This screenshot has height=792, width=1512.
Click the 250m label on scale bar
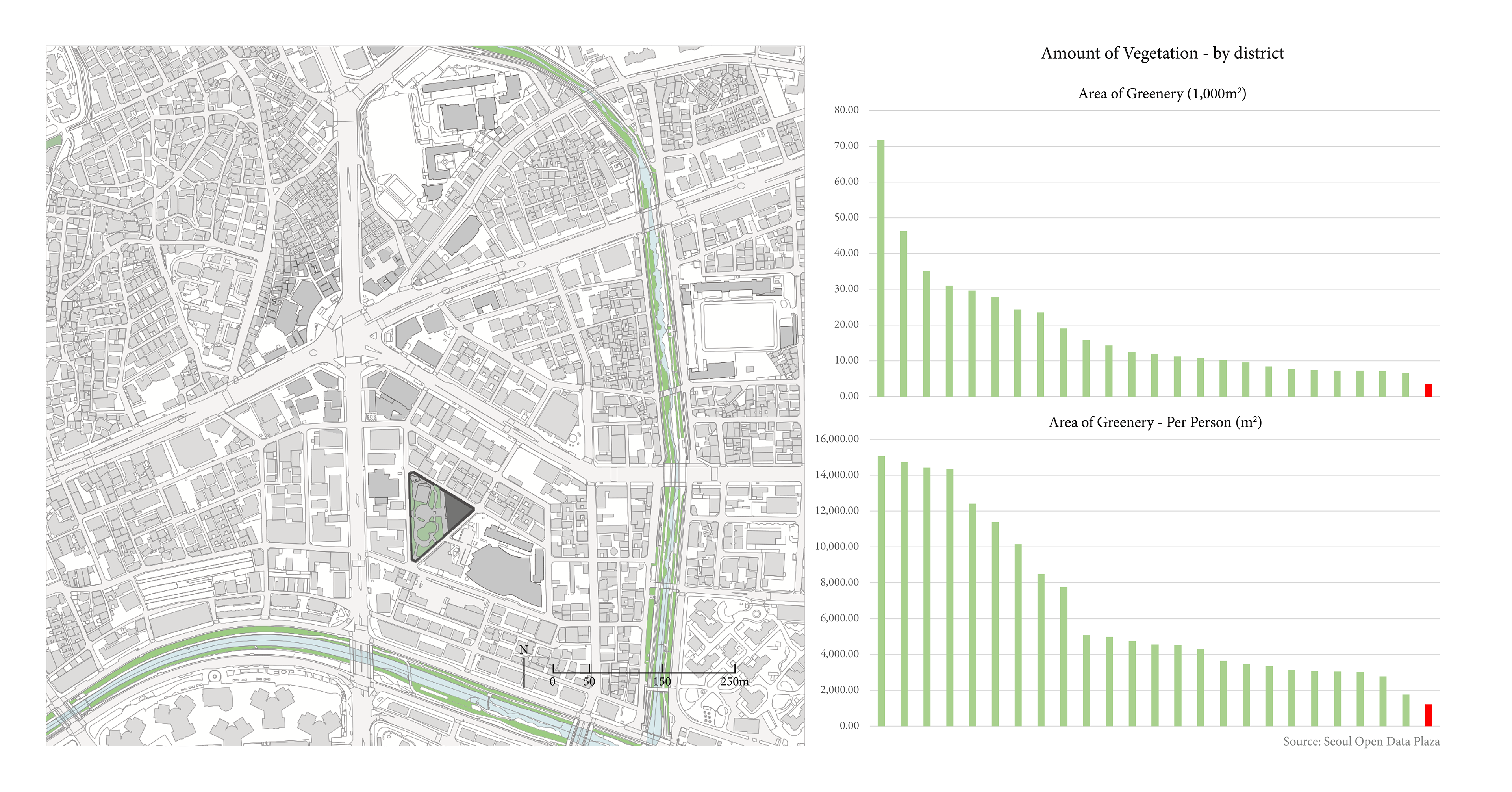[734, 682]
